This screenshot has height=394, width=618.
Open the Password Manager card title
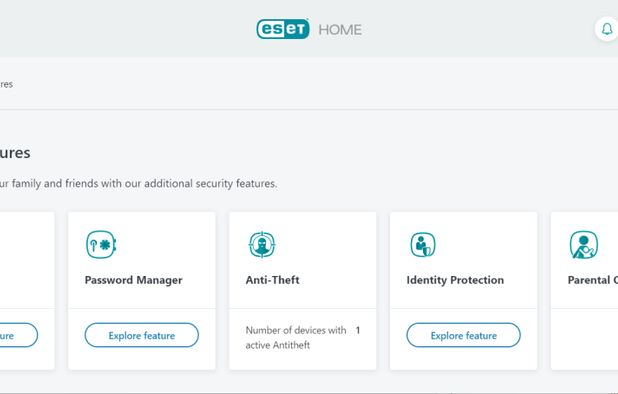pyautogui.click(x=134, y=280)
